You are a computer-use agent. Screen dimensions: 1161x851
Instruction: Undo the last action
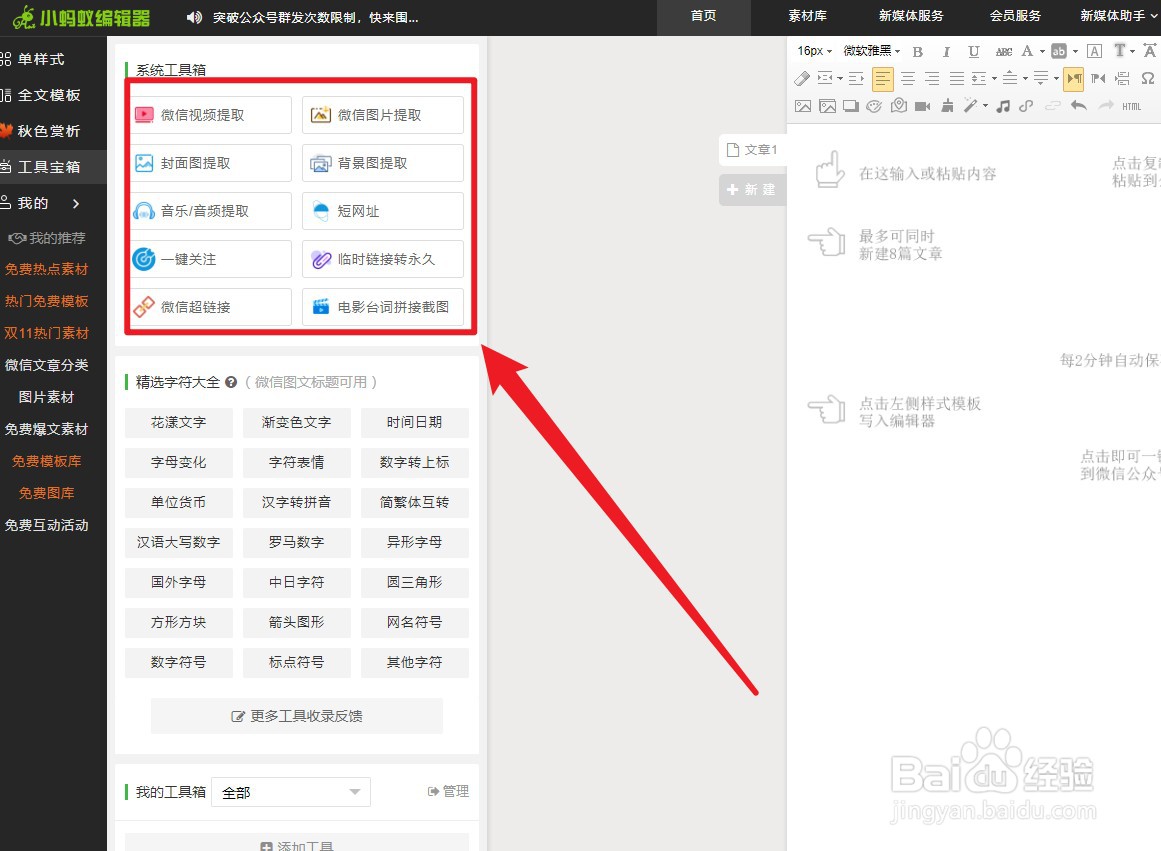1078,106
